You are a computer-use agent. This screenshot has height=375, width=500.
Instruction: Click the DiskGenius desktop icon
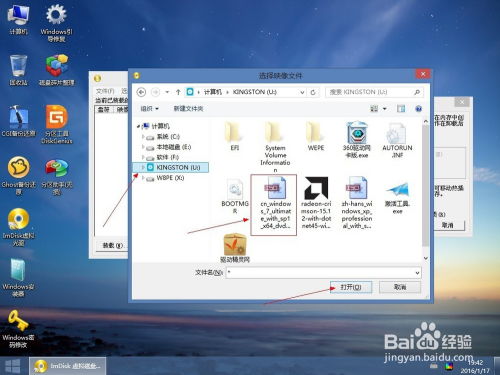[57, 124]
